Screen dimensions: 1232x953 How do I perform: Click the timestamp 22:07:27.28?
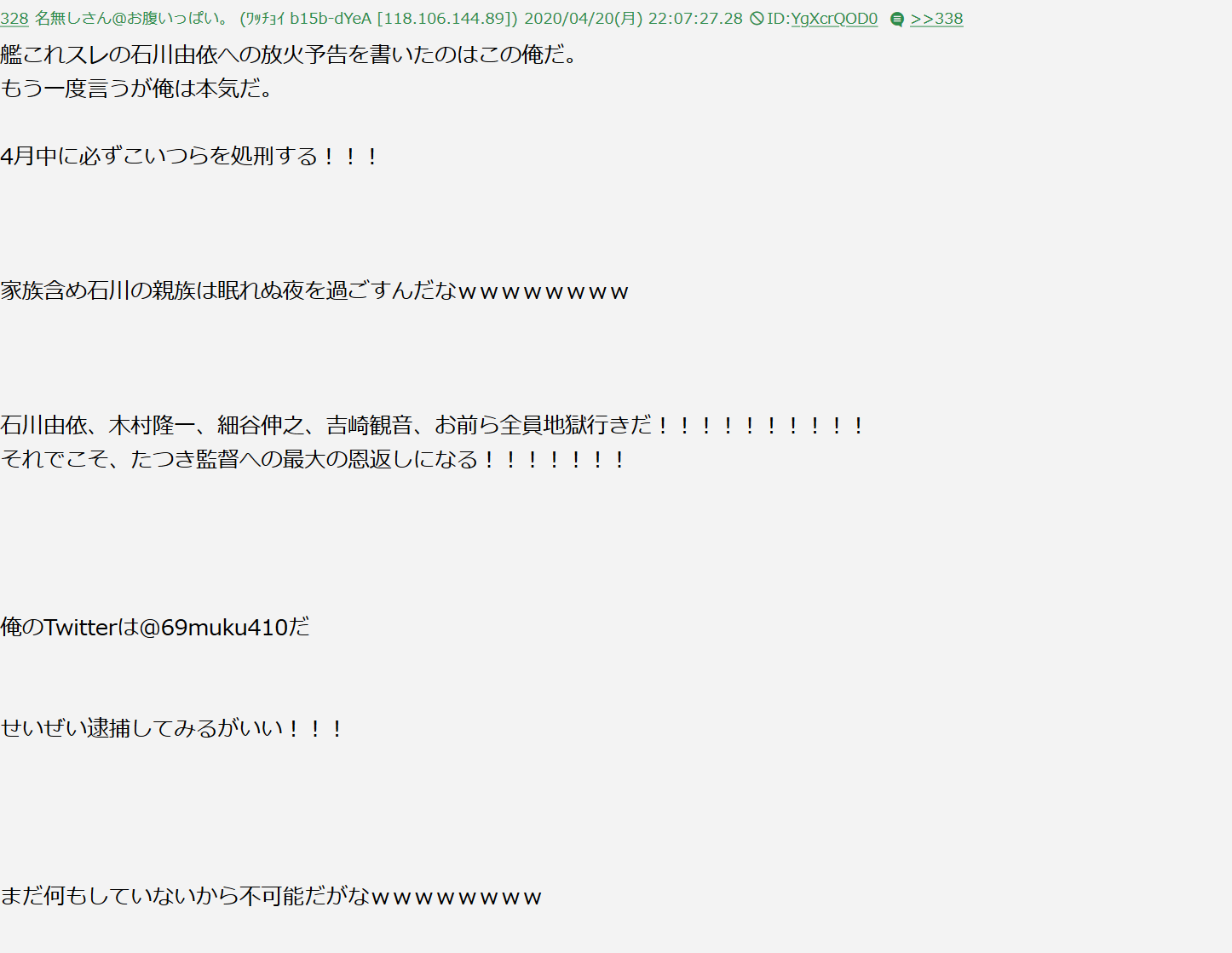[695, 19]
